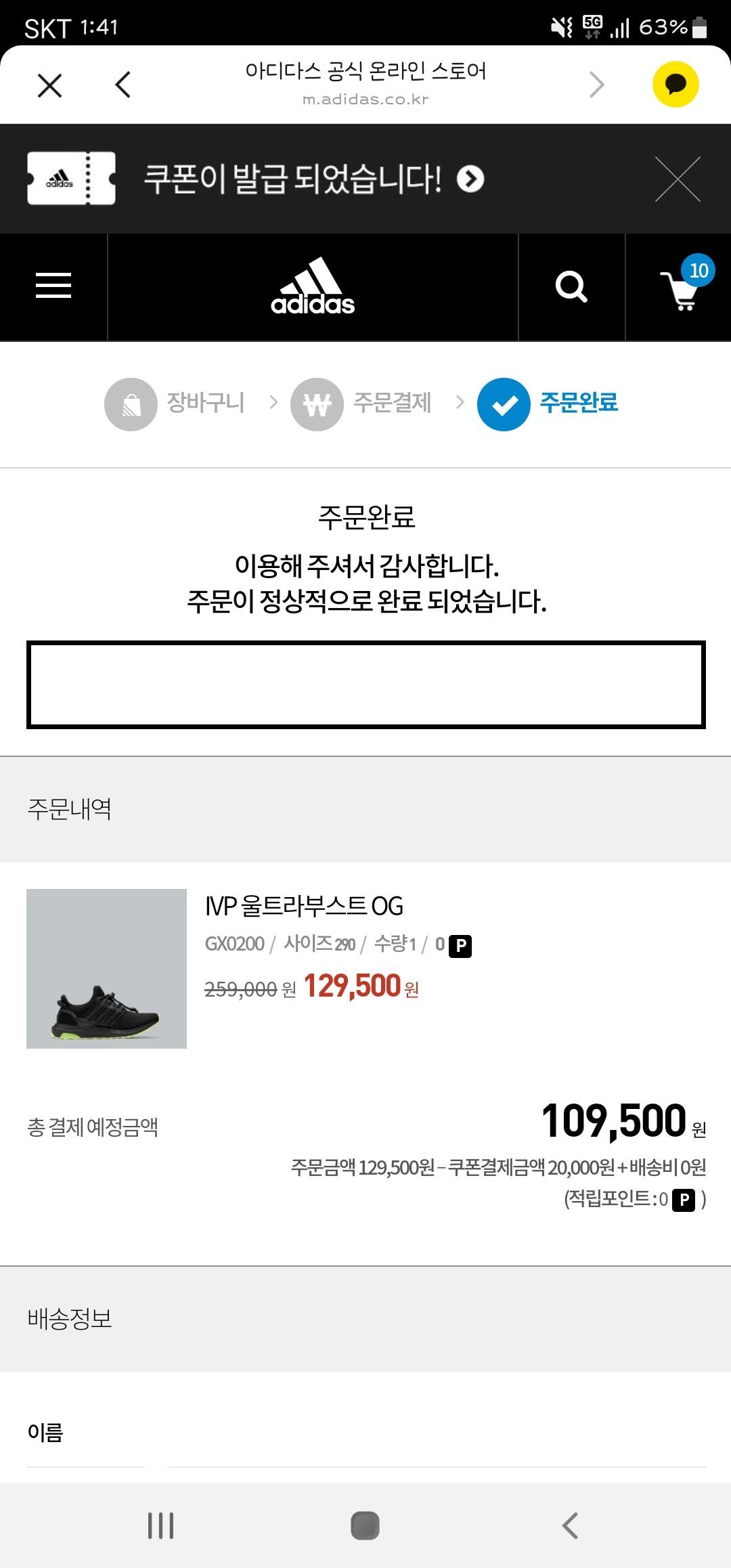Tap the empty black-bordered box below order message
The width and height of the screenshot is (731, 1568).
click(366, 684)
